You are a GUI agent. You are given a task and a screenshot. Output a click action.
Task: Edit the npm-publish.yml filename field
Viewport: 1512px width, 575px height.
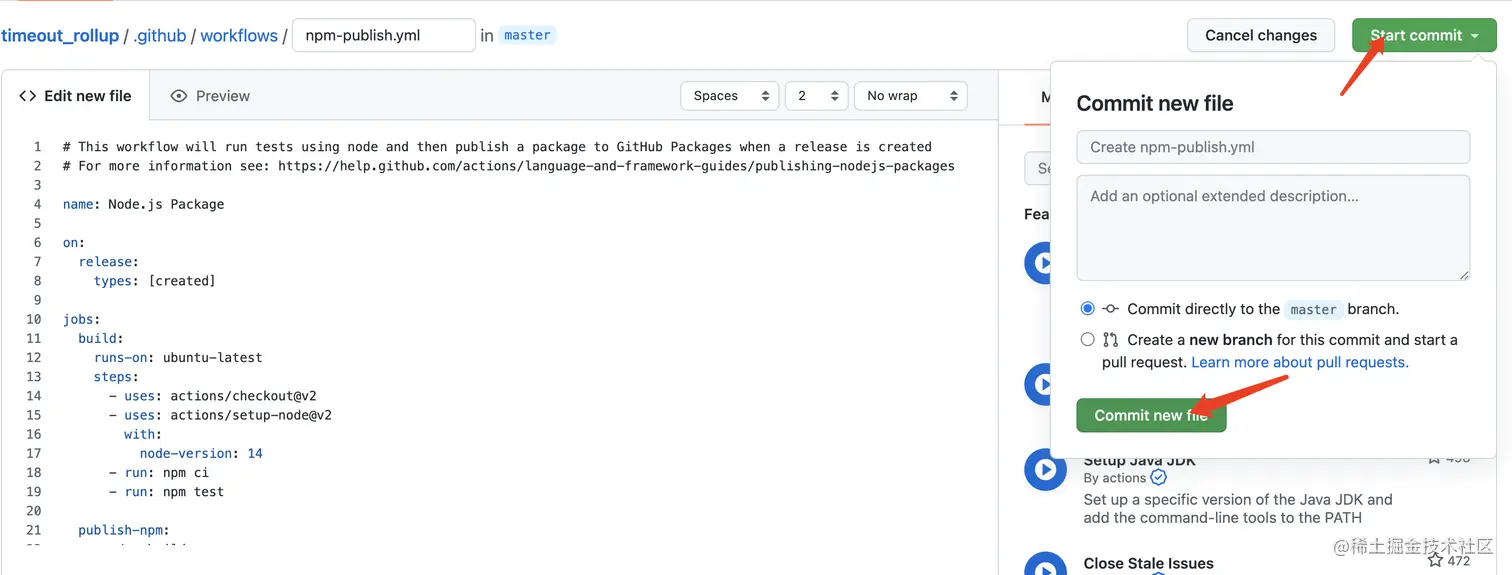(383, 35)
